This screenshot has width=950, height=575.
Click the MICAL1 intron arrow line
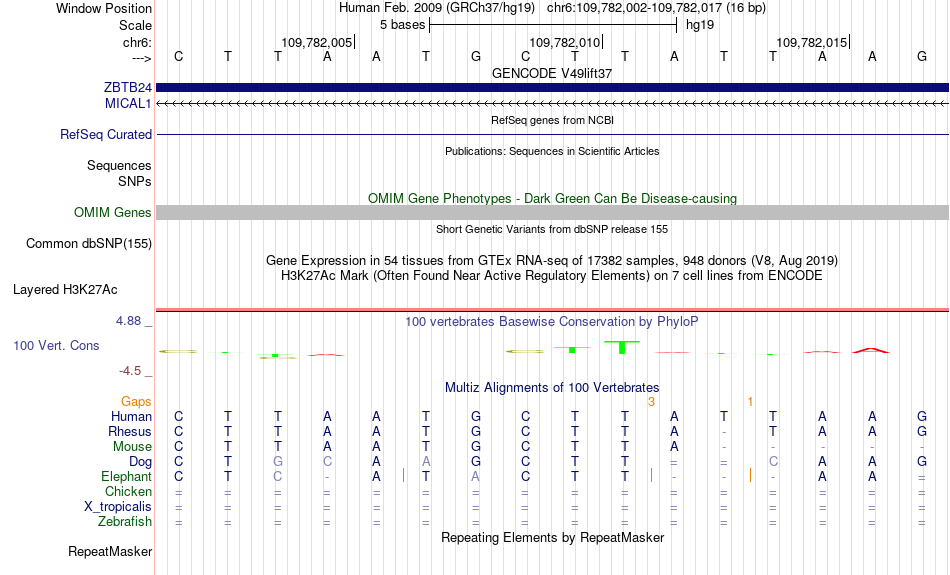coord(552,104)
